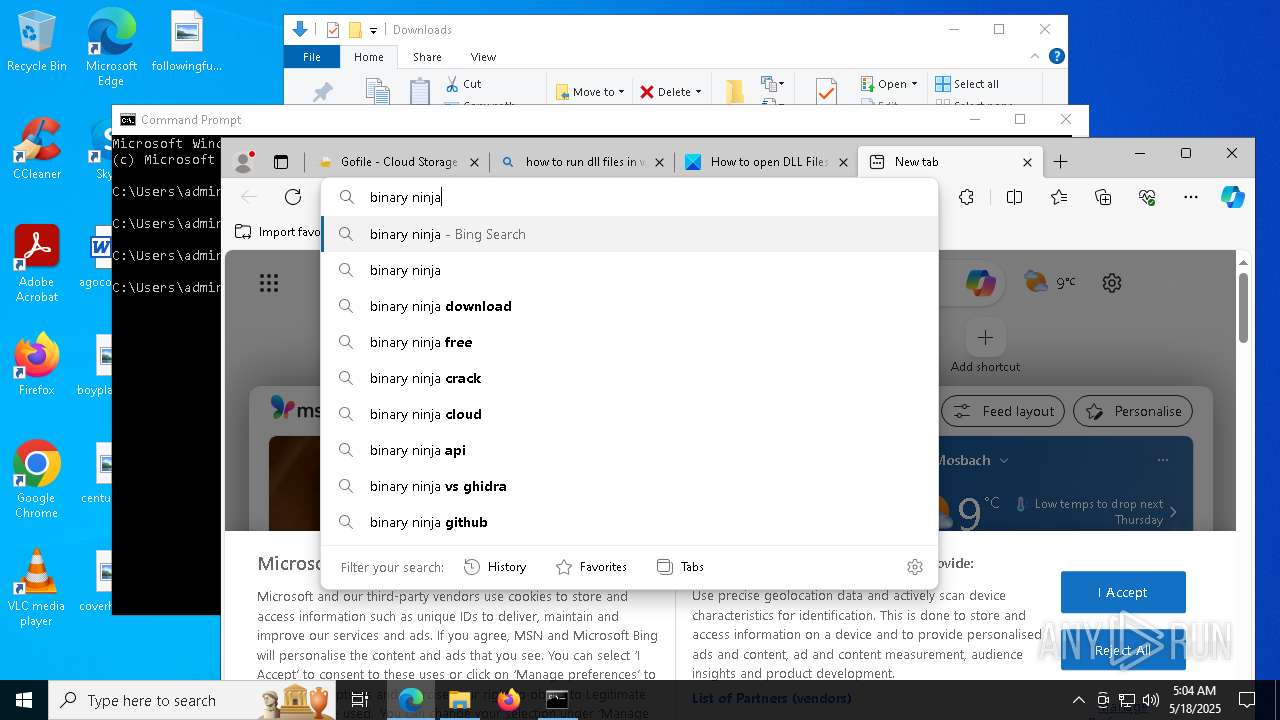The height and width of the screenshot is (720, 1280).
Task: Open Edge Collections icon
Action: tap(1103, 198)
